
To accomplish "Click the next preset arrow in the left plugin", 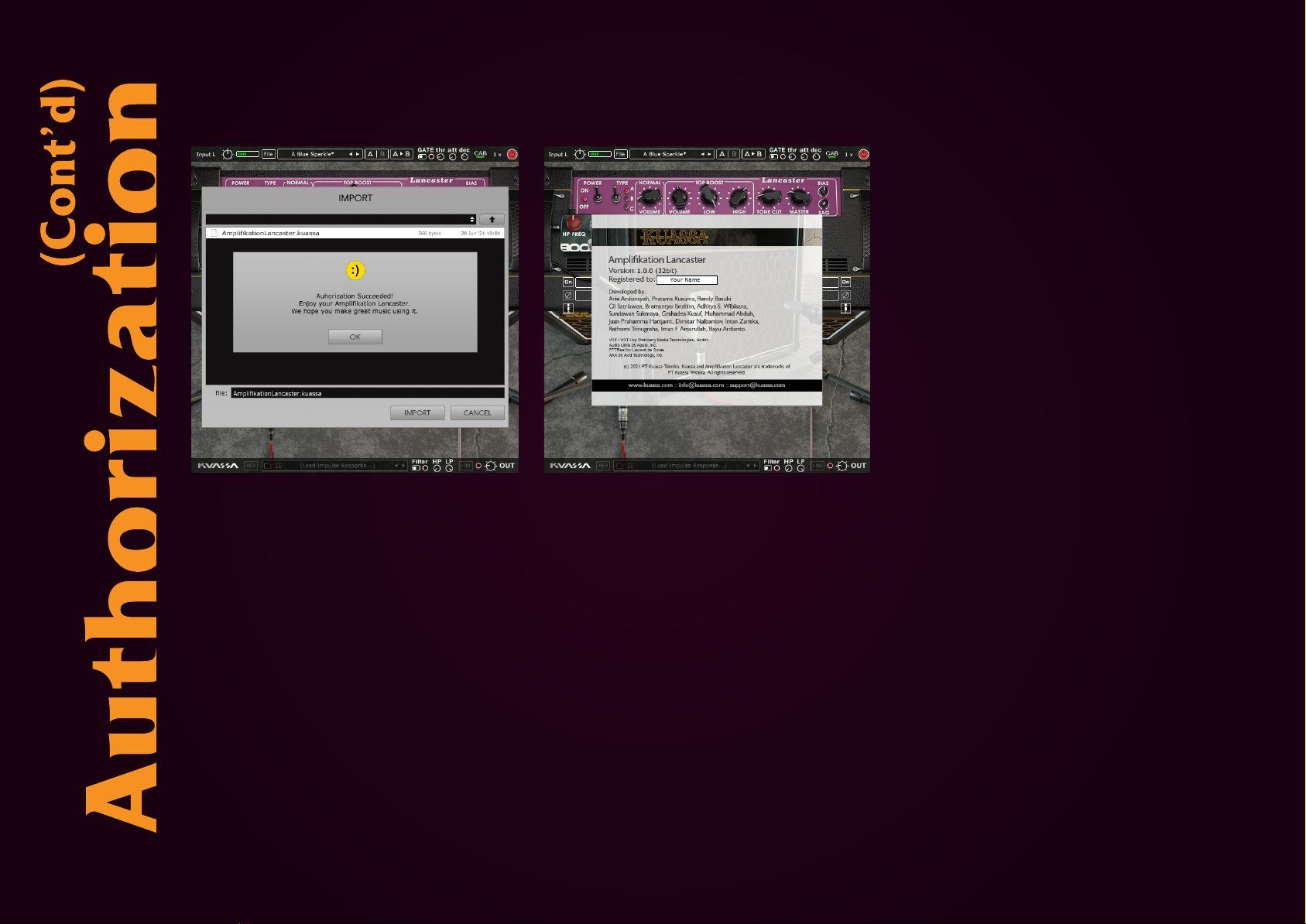I will click(358, 154).
